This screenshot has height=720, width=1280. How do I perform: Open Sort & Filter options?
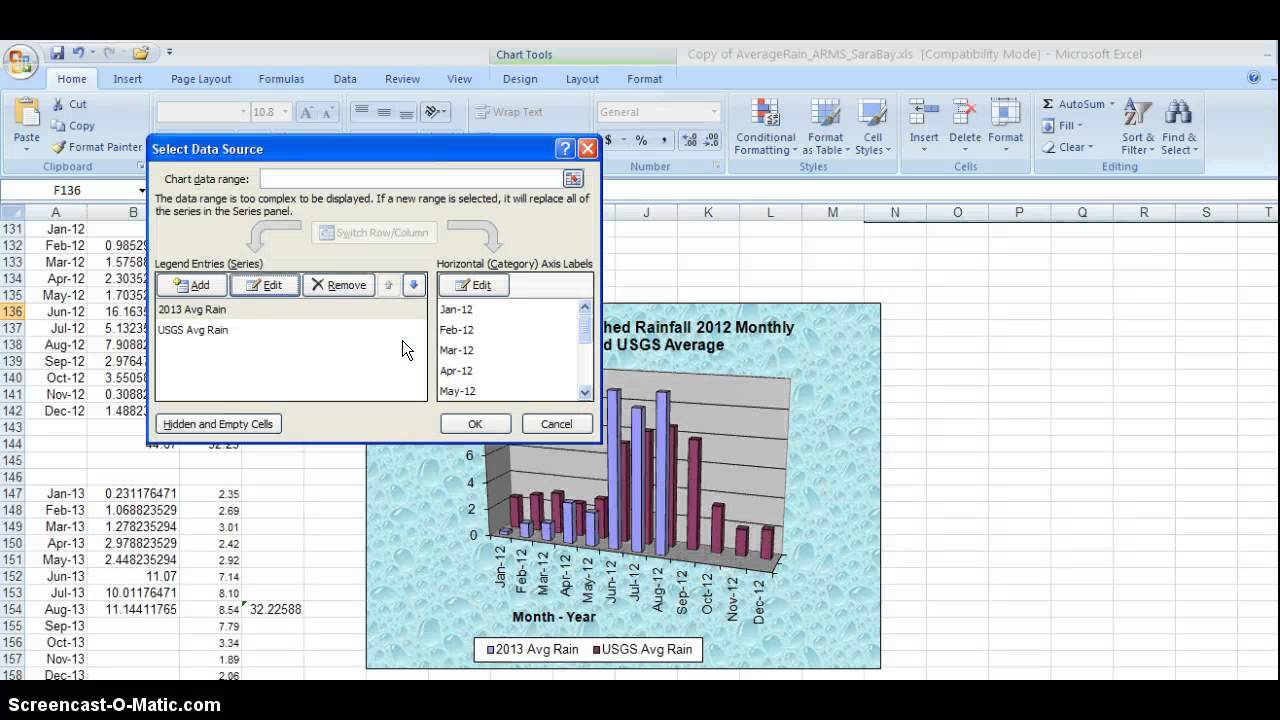point(1138,126)
